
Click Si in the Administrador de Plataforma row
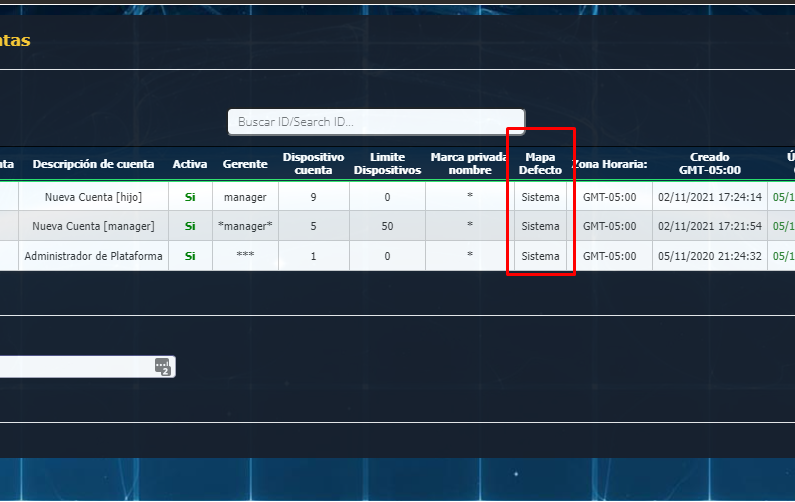pyautogui.click(x=190, y=256)
